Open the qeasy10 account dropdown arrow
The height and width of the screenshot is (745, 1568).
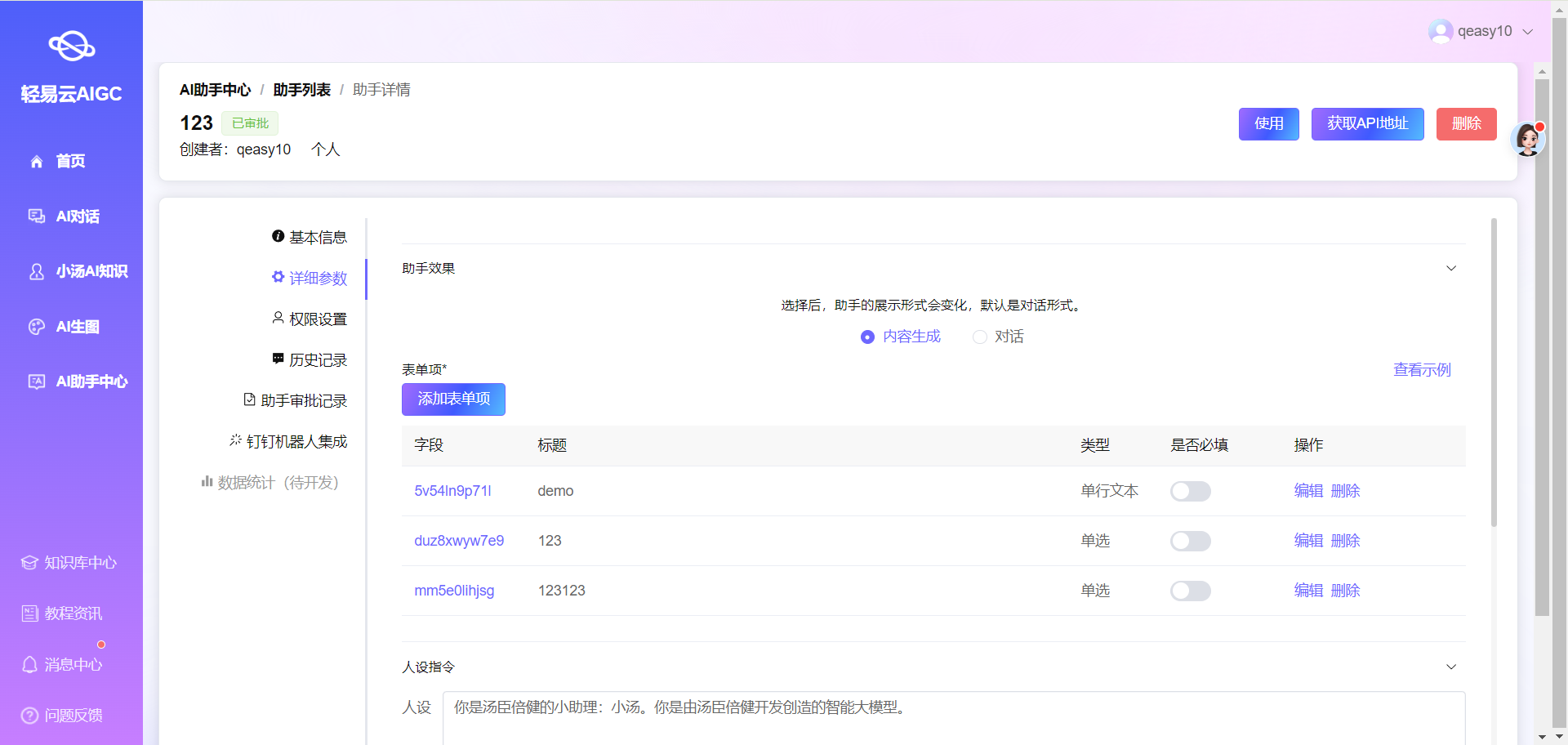1528,32
